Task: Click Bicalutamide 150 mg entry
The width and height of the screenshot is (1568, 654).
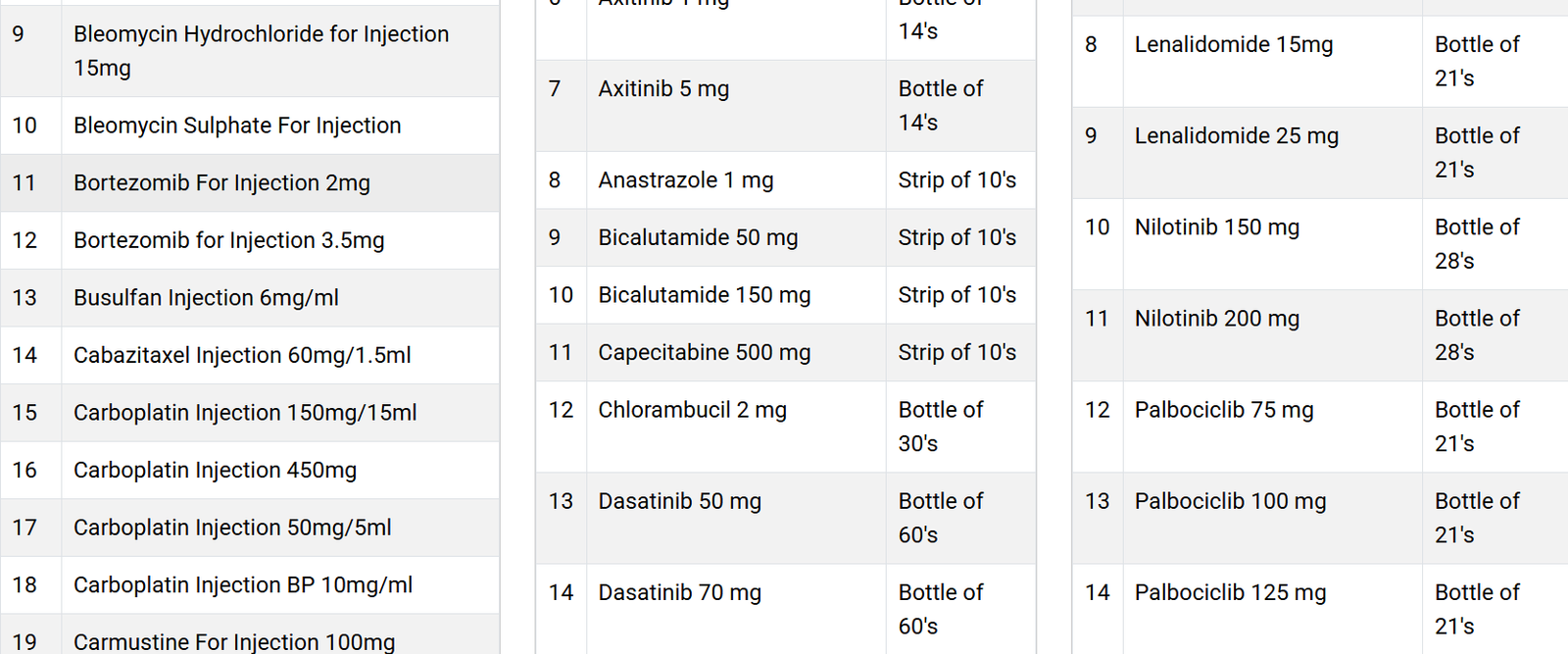Action: 705,295
